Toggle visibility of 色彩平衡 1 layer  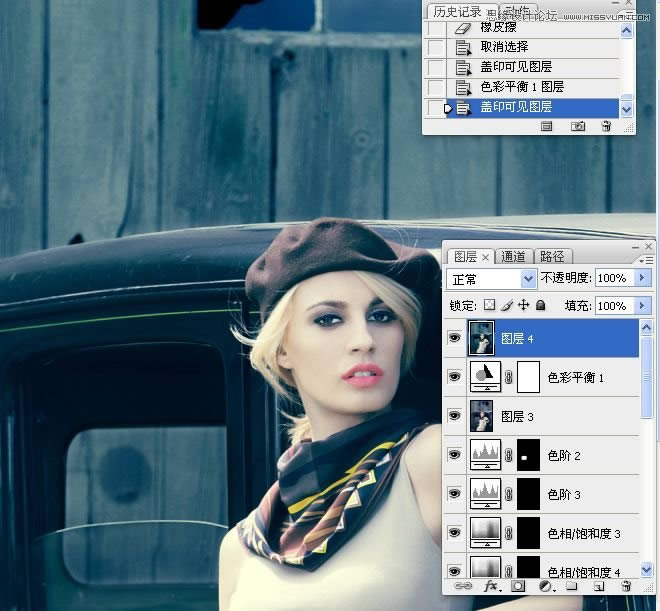click(455, 378)
